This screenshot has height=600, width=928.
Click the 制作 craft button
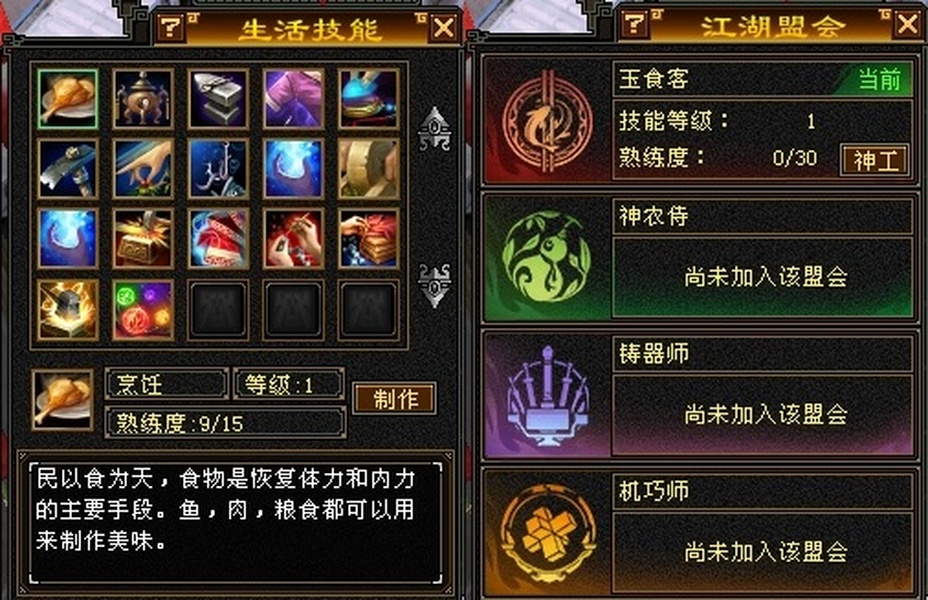pyautogui.click(x=395, y=399)
